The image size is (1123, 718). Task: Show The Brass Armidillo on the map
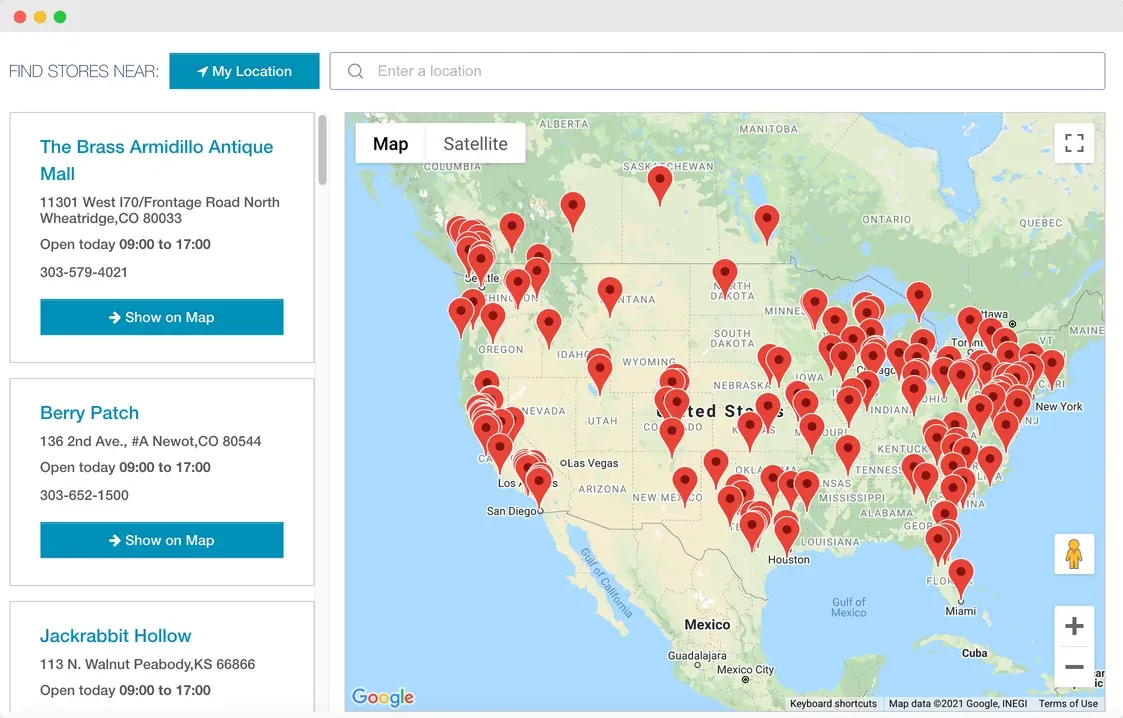tap(161, 316)
